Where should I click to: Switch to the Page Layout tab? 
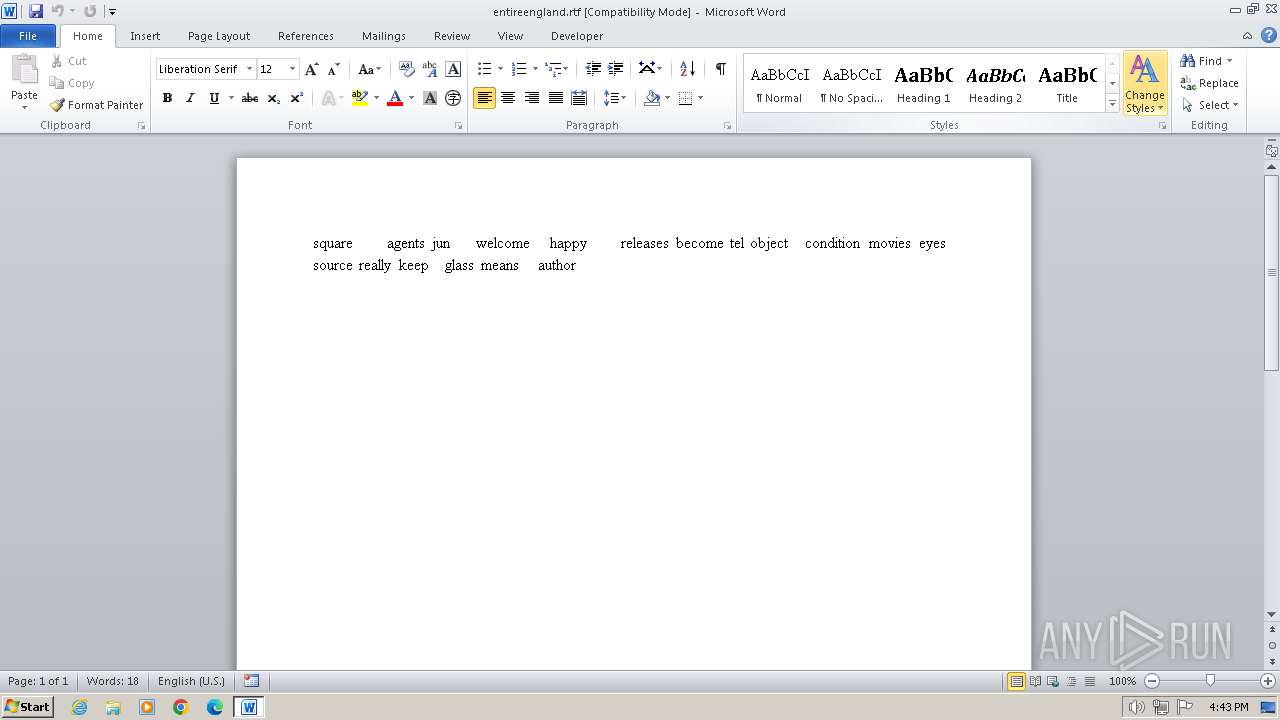[x=219, y=36]
